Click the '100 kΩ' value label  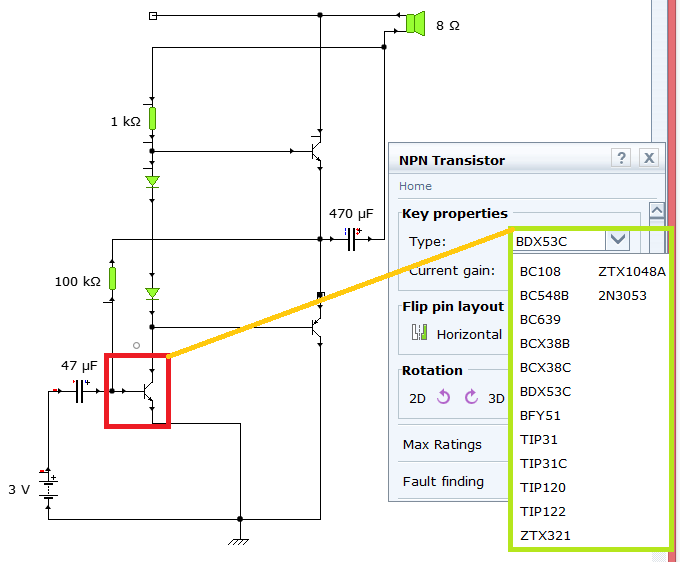coord(78,281)
